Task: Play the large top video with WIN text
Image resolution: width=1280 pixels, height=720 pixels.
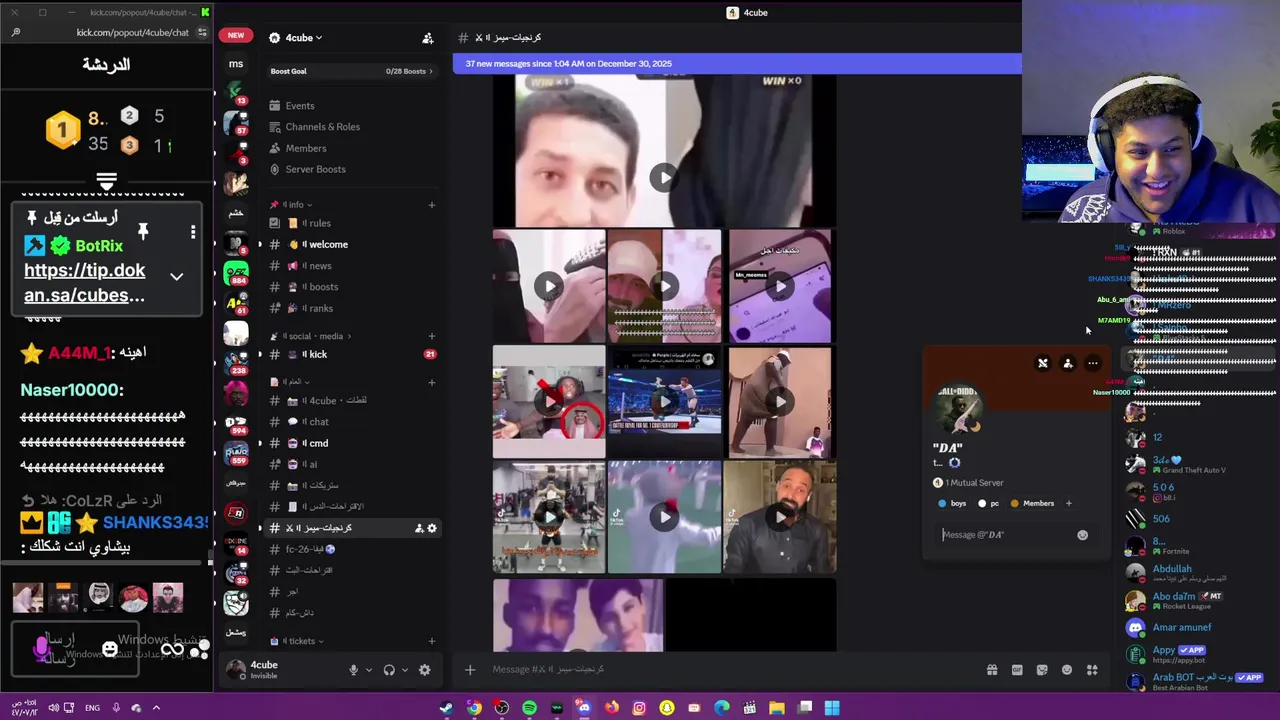Action: tap(664, 178)
